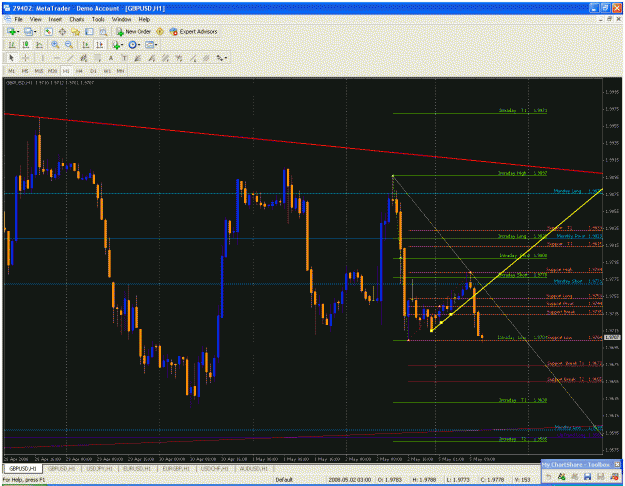Toggle the Strategy Tester magnifier icon
625x486 pixels.
[x=103, y=31]
